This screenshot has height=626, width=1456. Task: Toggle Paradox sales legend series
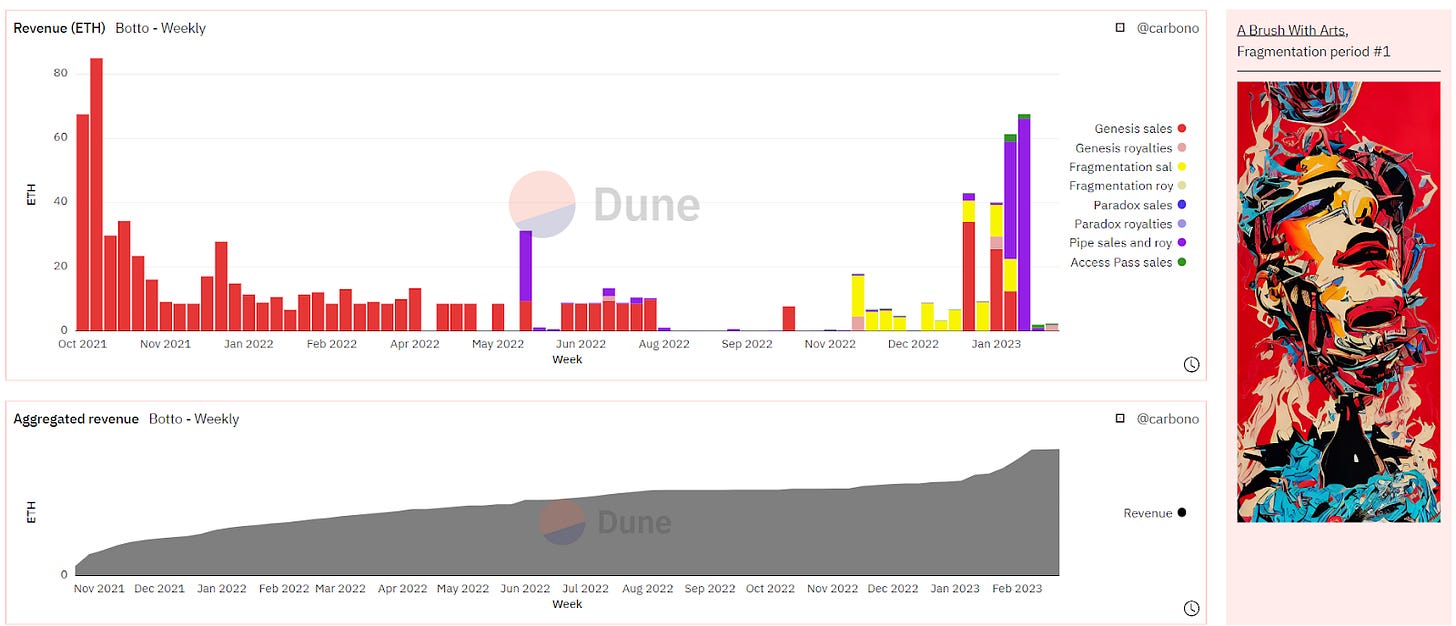(x=1140, y=205)
